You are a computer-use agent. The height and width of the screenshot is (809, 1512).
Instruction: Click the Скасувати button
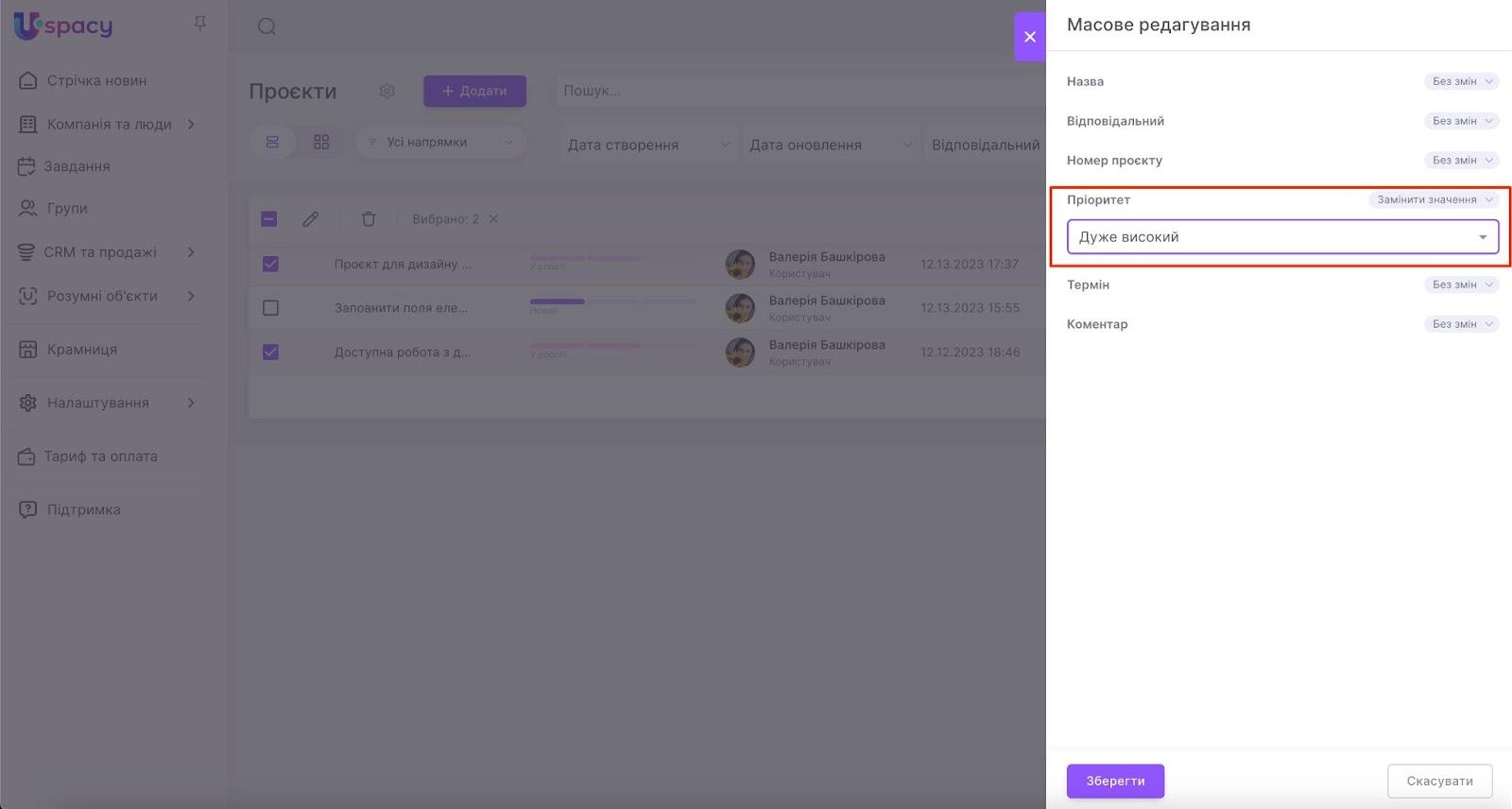click(1440, 782)
